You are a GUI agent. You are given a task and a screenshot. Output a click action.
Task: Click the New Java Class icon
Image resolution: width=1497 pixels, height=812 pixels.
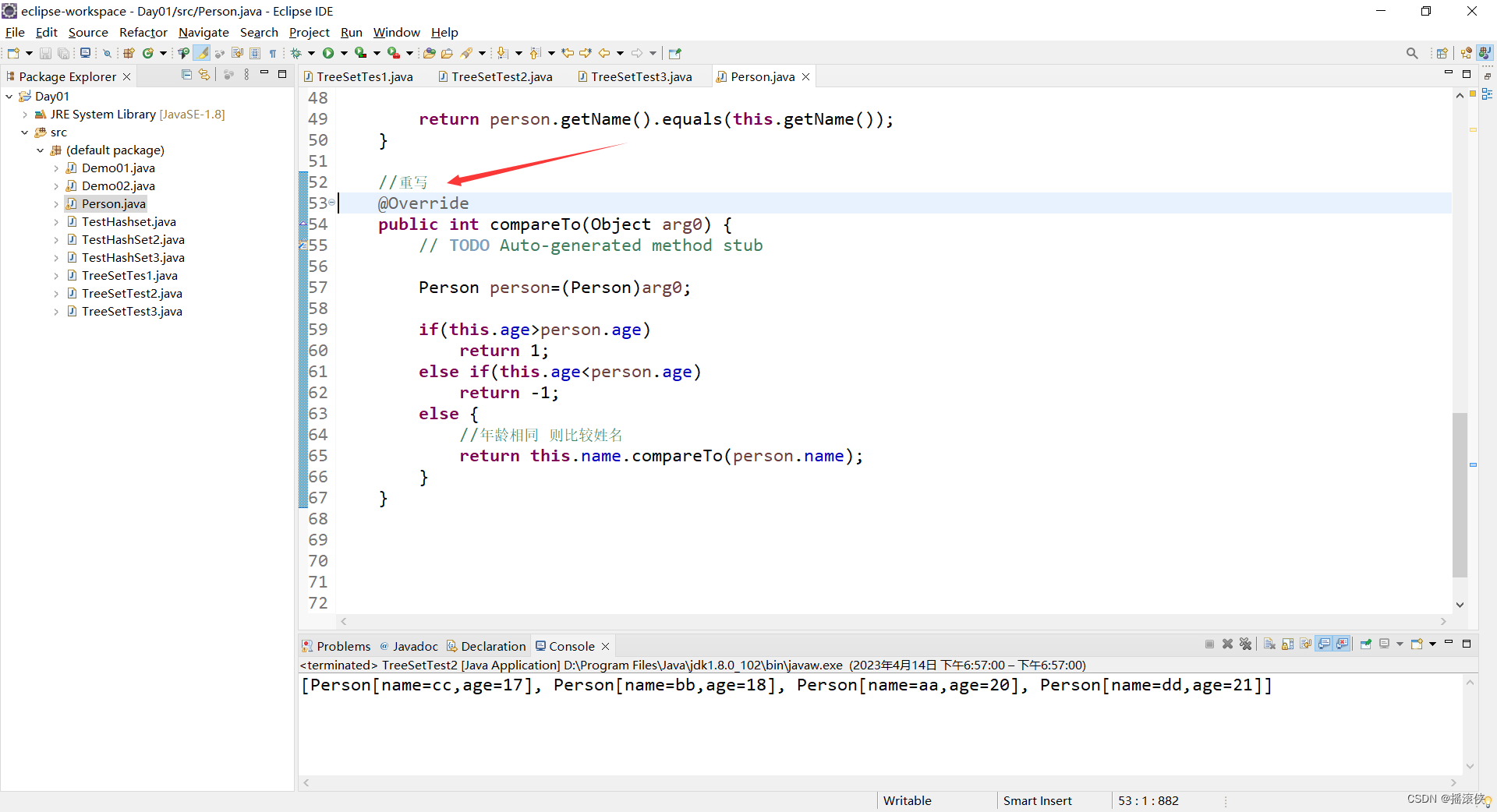click(147, 53)
